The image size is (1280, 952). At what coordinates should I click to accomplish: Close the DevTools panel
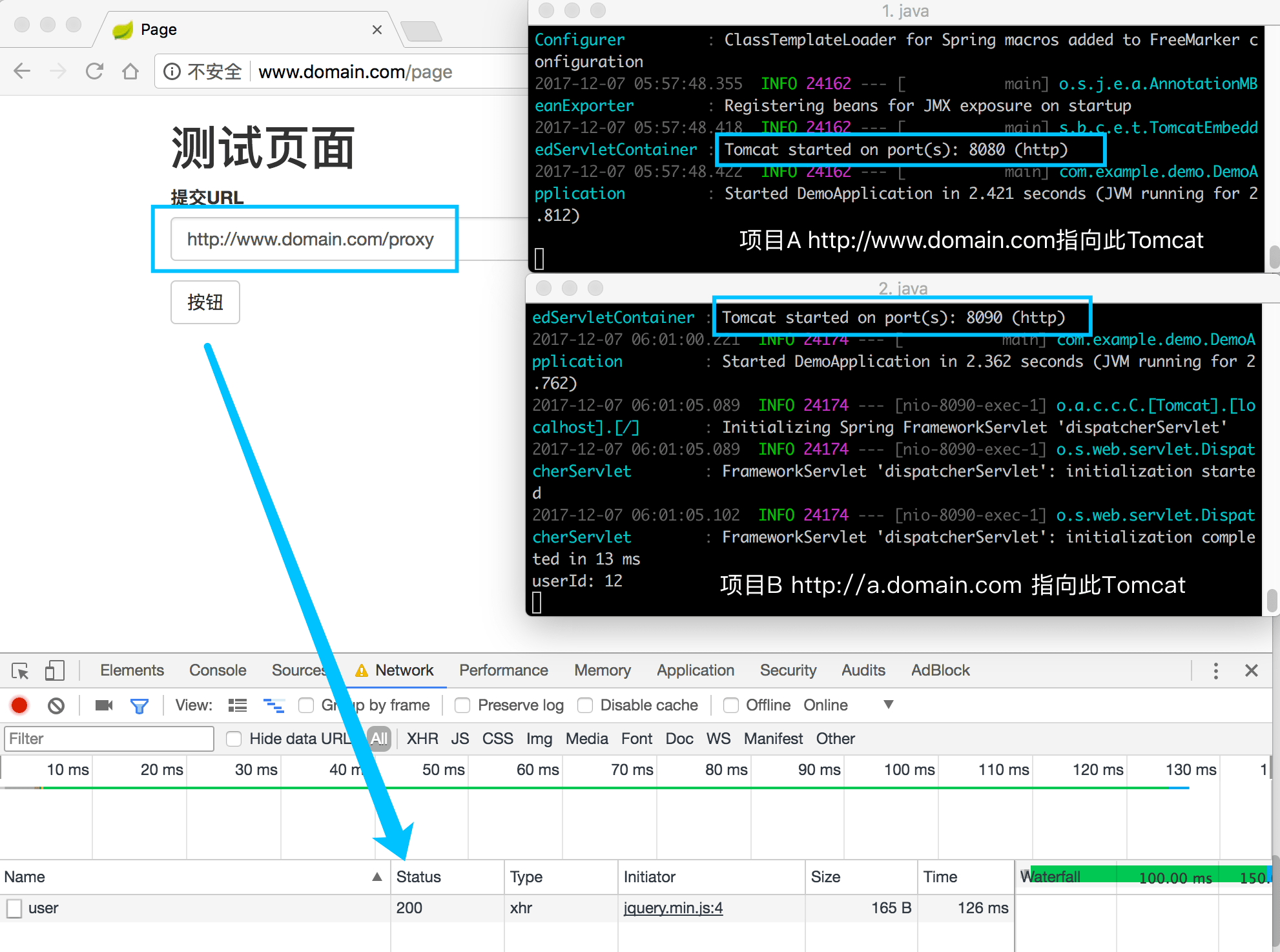(1252, 671)
